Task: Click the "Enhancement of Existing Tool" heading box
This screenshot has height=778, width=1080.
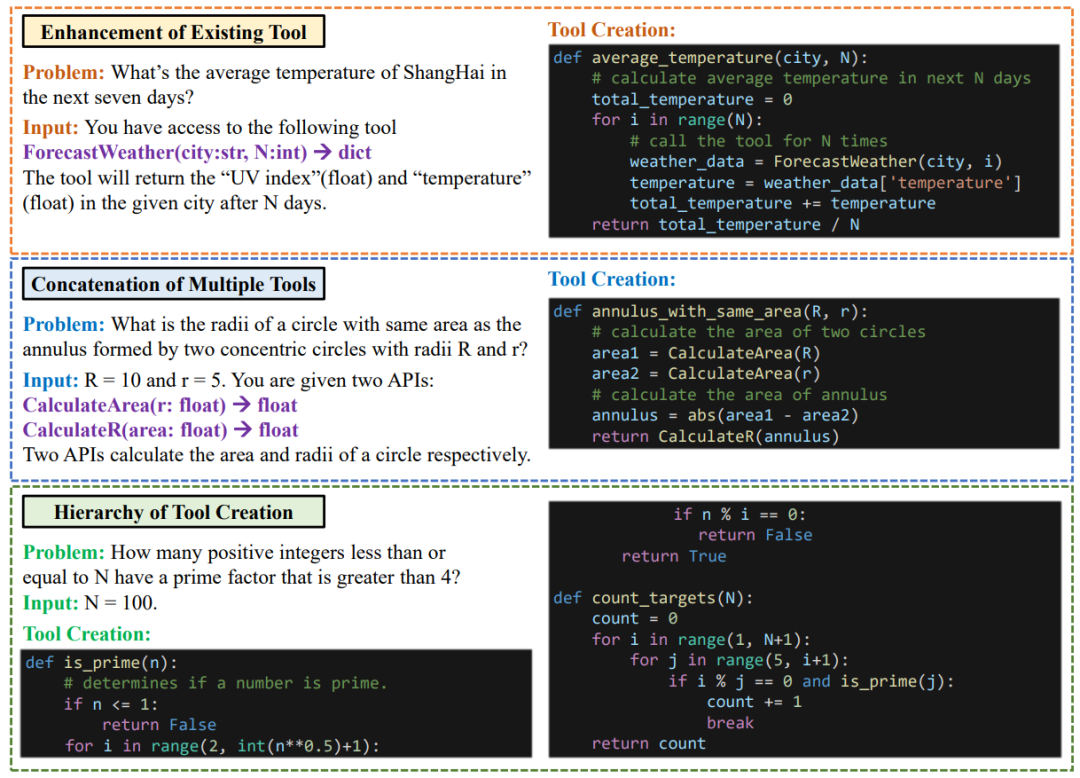Action: [x=173, y=32]
